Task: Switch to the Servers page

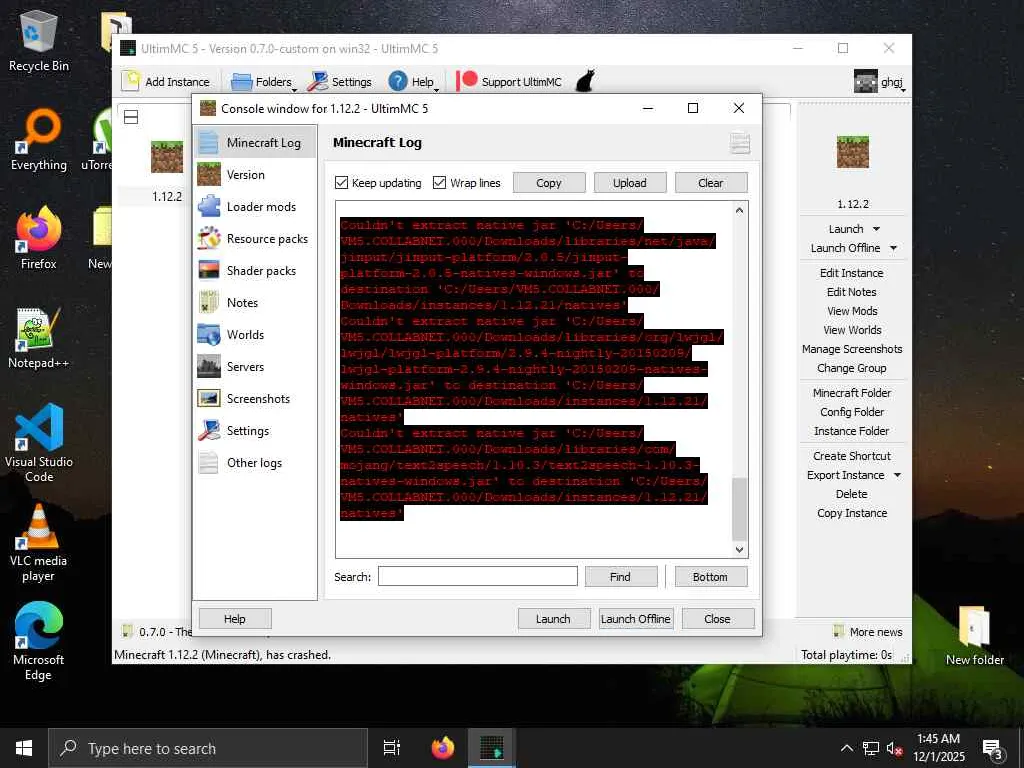Action: tap(255, 366)
